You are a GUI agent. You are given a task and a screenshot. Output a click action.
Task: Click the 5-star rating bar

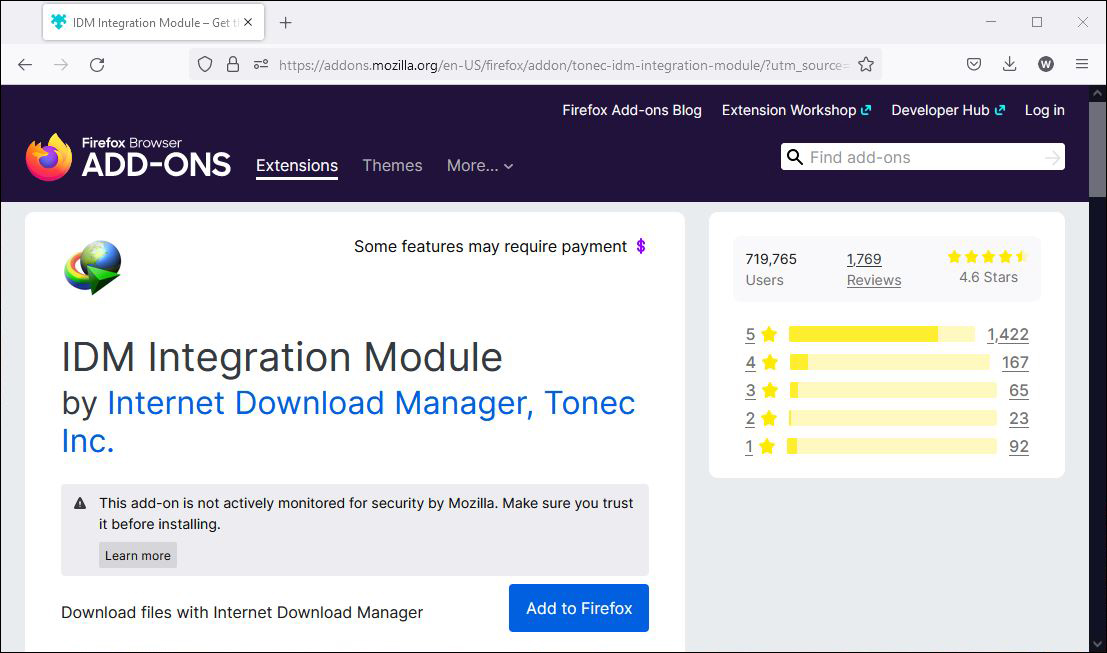pos(880,334)
